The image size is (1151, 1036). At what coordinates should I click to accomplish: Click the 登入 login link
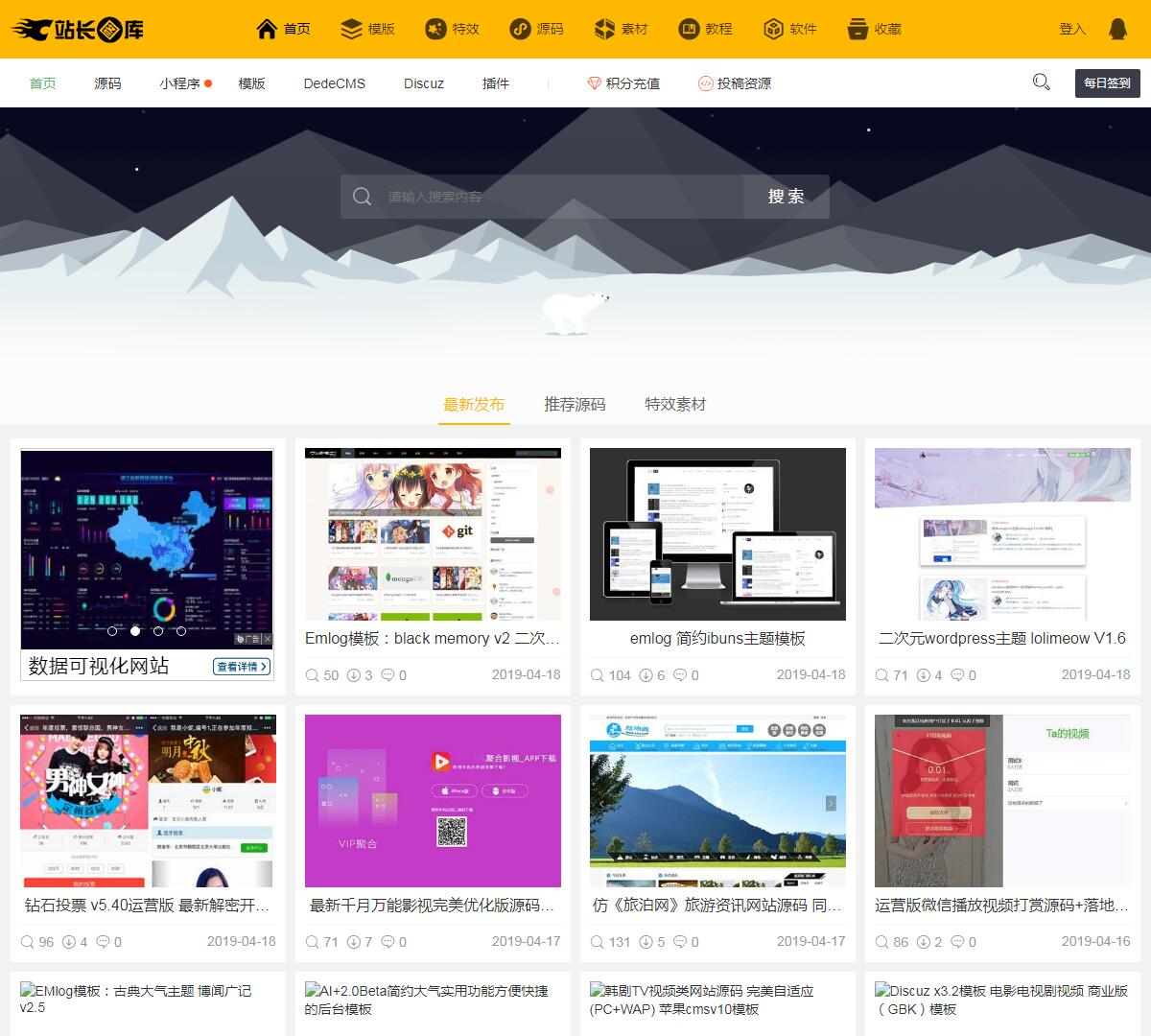(1072, 29)
